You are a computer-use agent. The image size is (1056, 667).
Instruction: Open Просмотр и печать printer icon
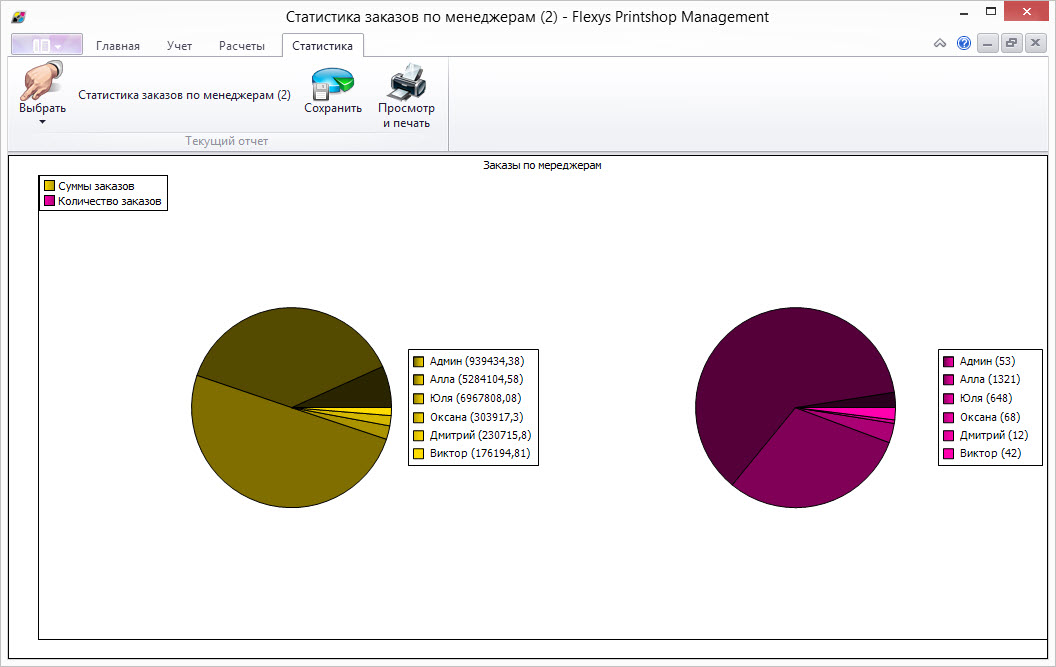tap(406, 82)
